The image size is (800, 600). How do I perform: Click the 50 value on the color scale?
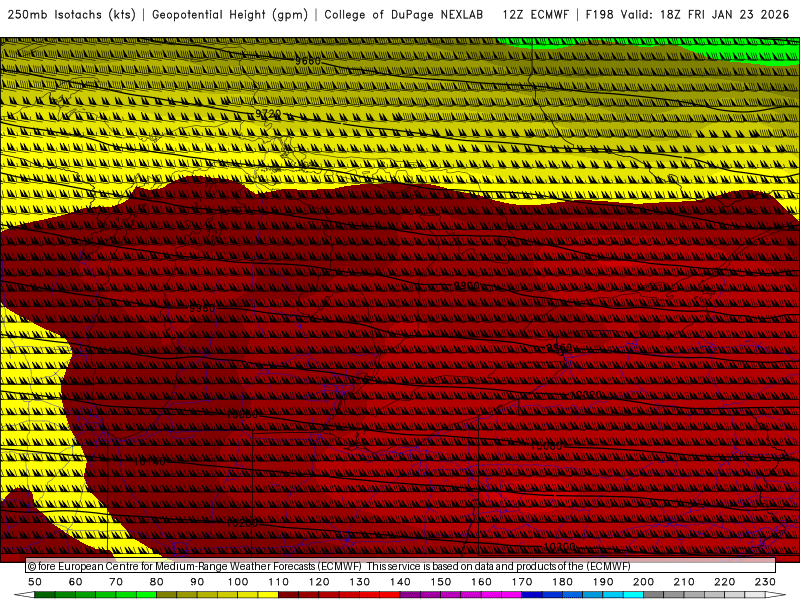tap(35, 582)
